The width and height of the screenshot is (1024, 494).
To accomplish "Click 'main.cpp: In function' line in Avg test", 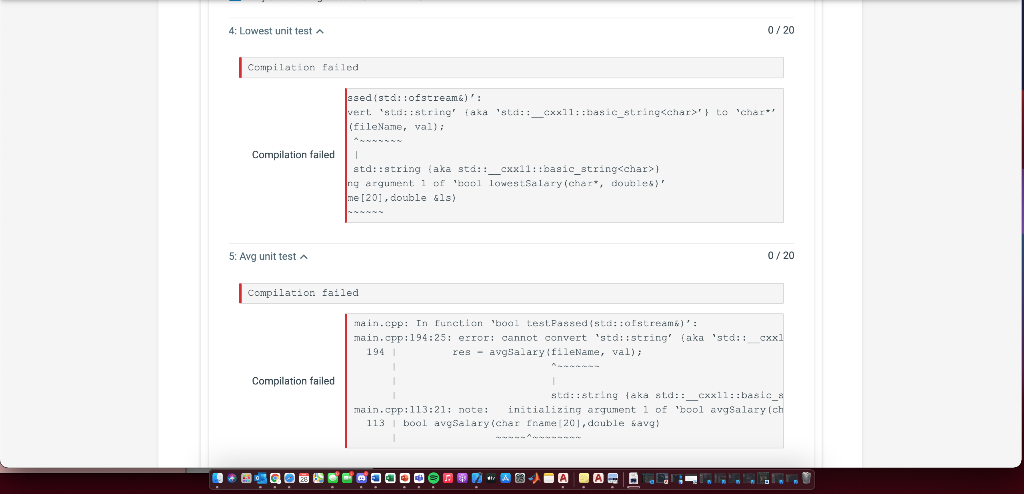I will [x=526, y=323].
